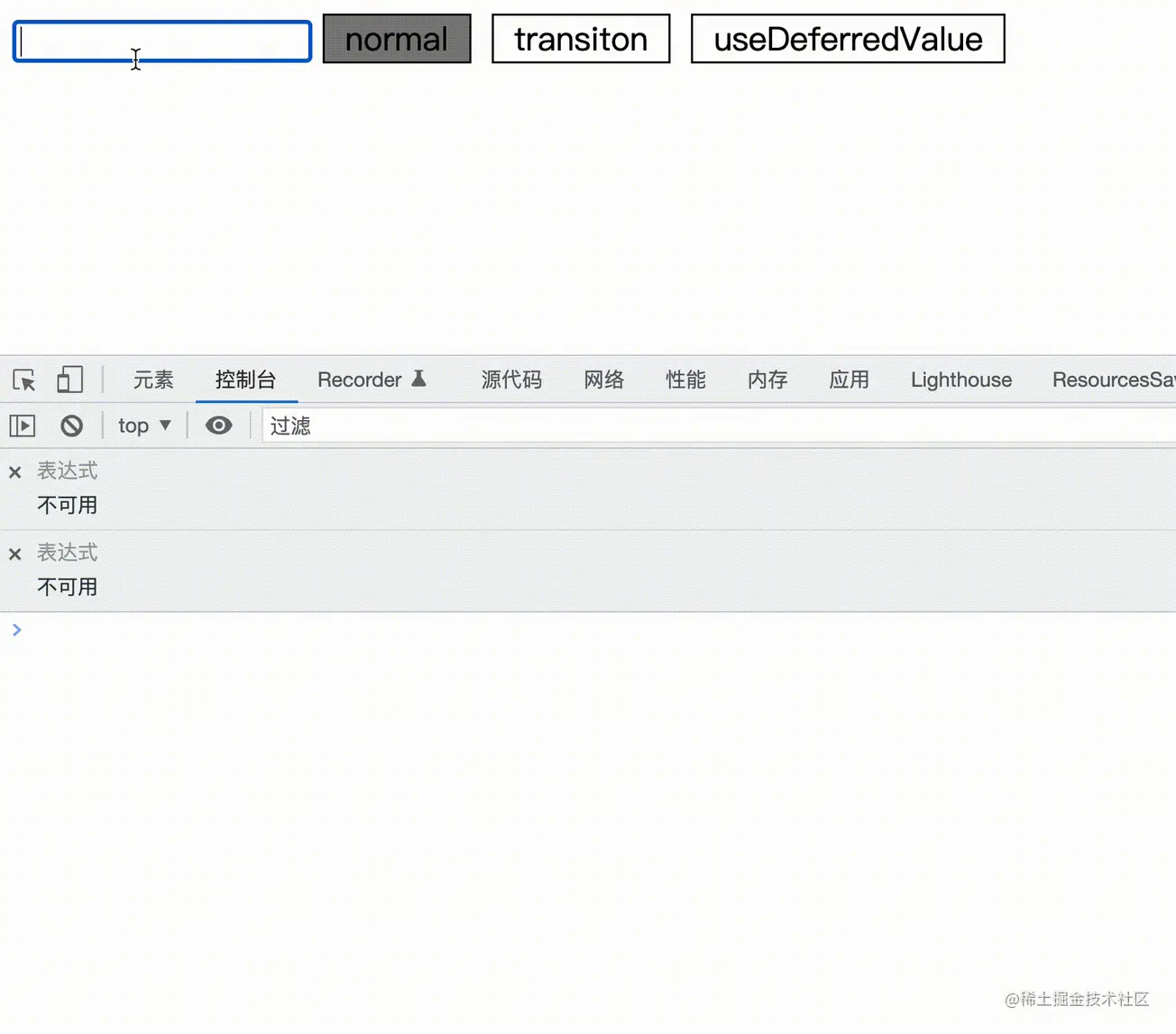Click the inspect element picker icon

click(24, 380)
